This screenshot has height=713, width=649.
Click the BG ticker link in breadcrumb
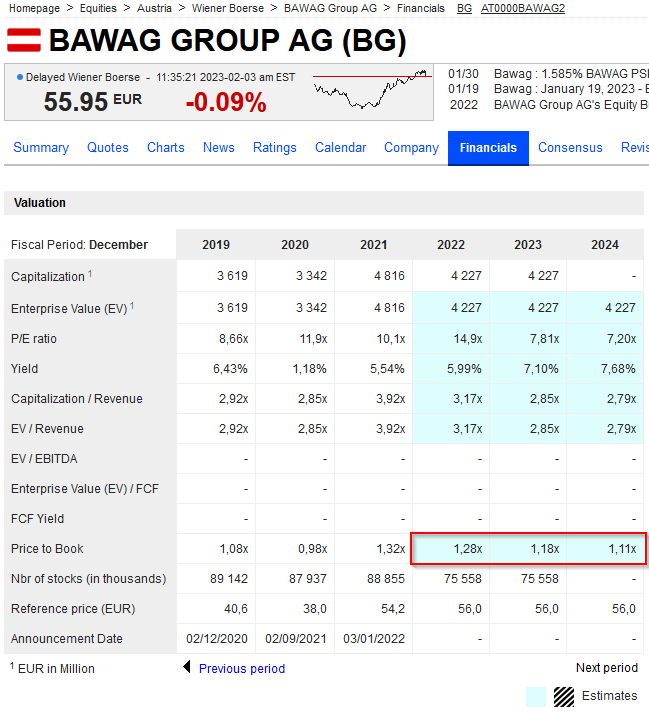coord(464,8)
